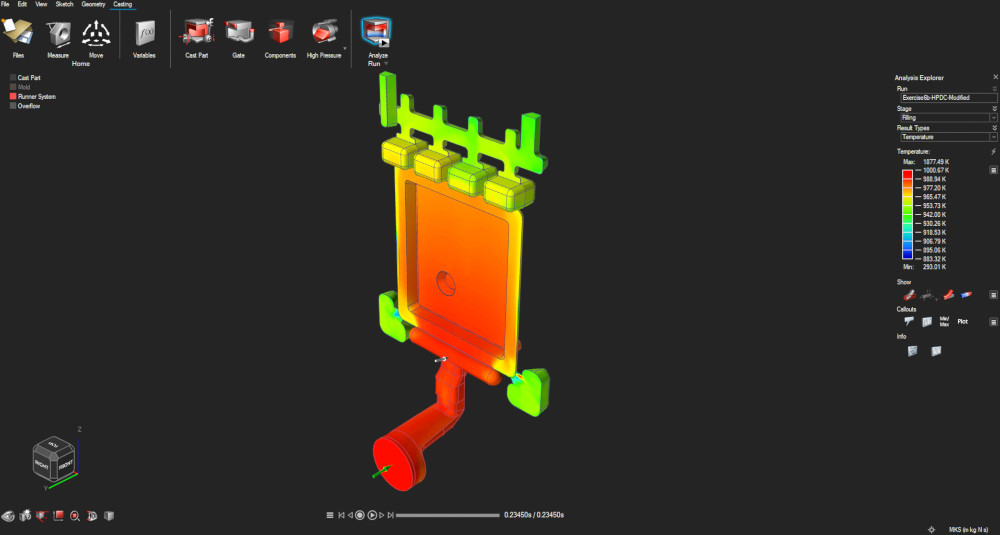Click the lightning bolt icon beside Temperature
This screenshot has height=535, width=1000.
[x=994, y=152]
